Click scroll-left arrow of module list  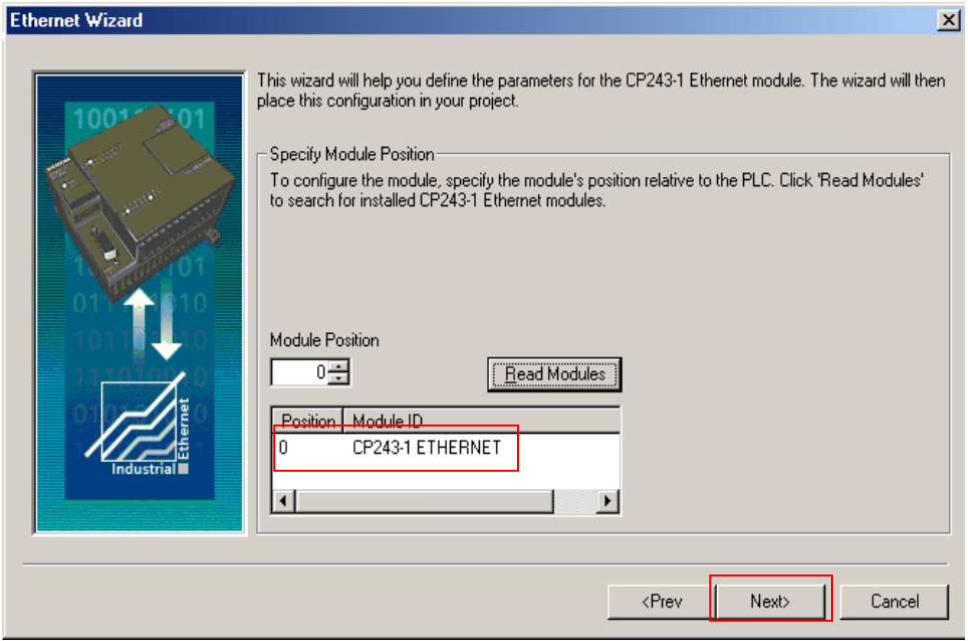click(x=283, y=501)
